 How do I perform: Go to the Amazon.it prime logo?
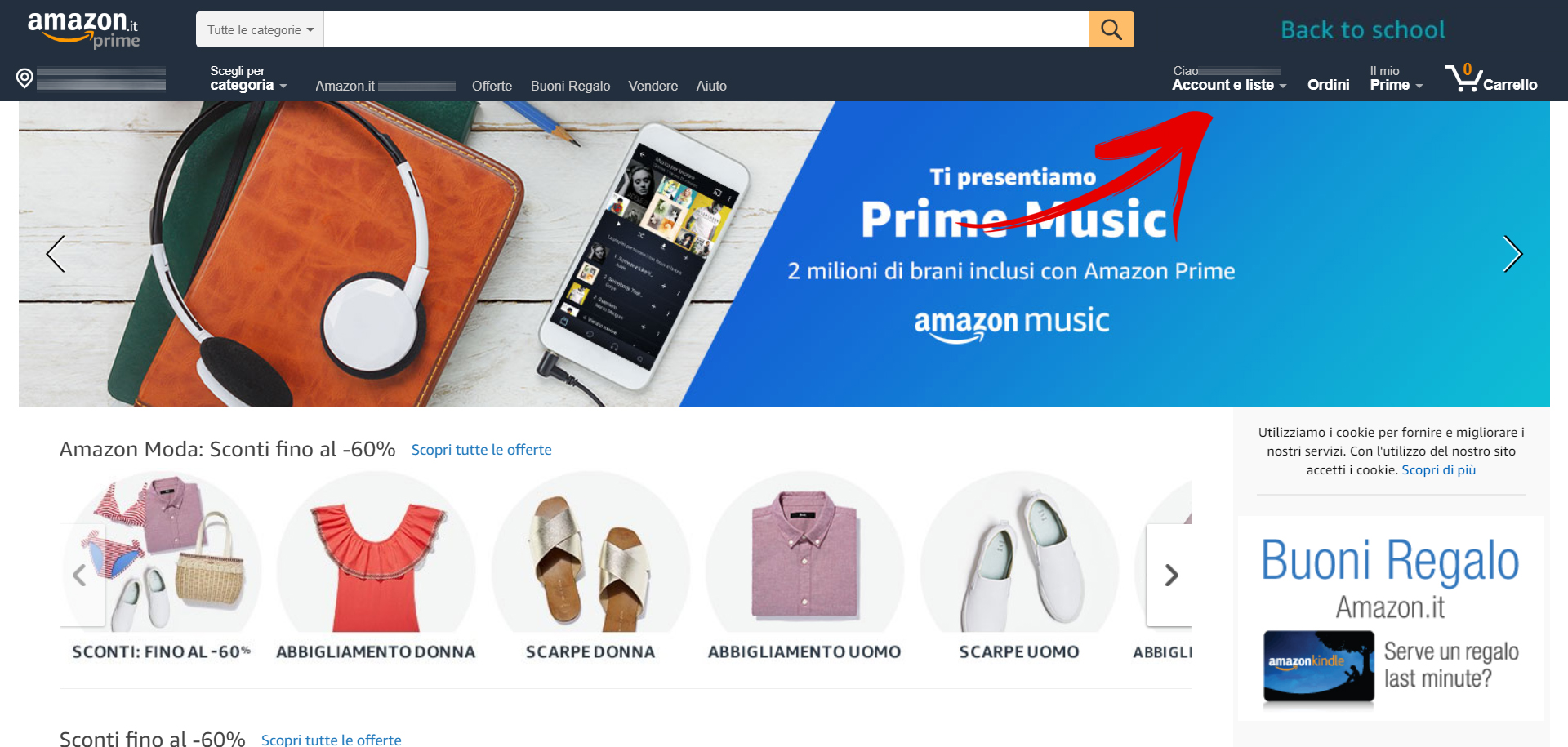[x=83, y=30]
